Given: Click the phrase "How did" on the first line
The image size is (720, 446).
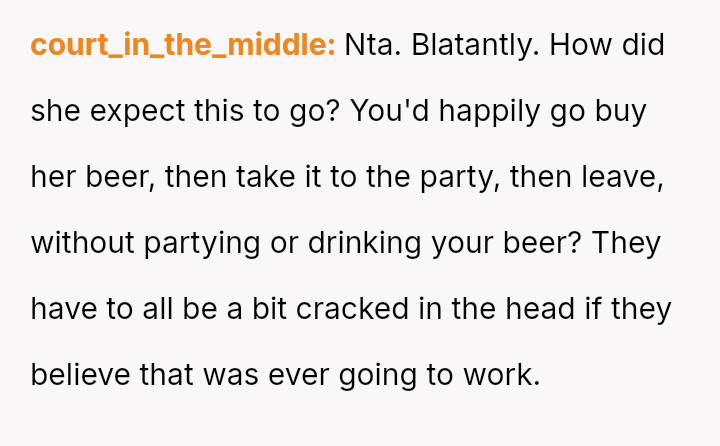Looking at the screenshot, I should coord(607,45).
